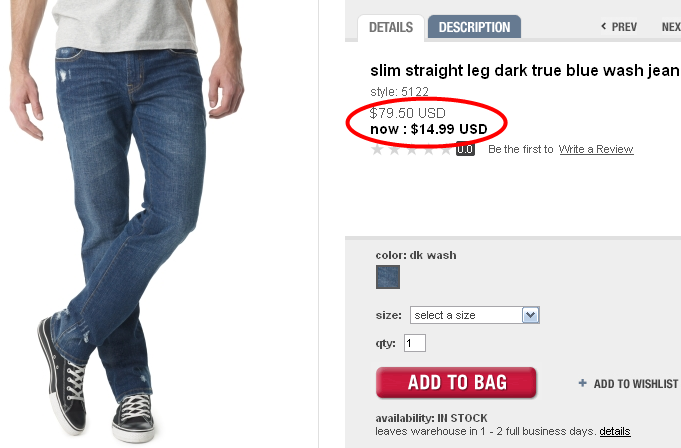Go to the NEXT product

click(x=671, y=27)
